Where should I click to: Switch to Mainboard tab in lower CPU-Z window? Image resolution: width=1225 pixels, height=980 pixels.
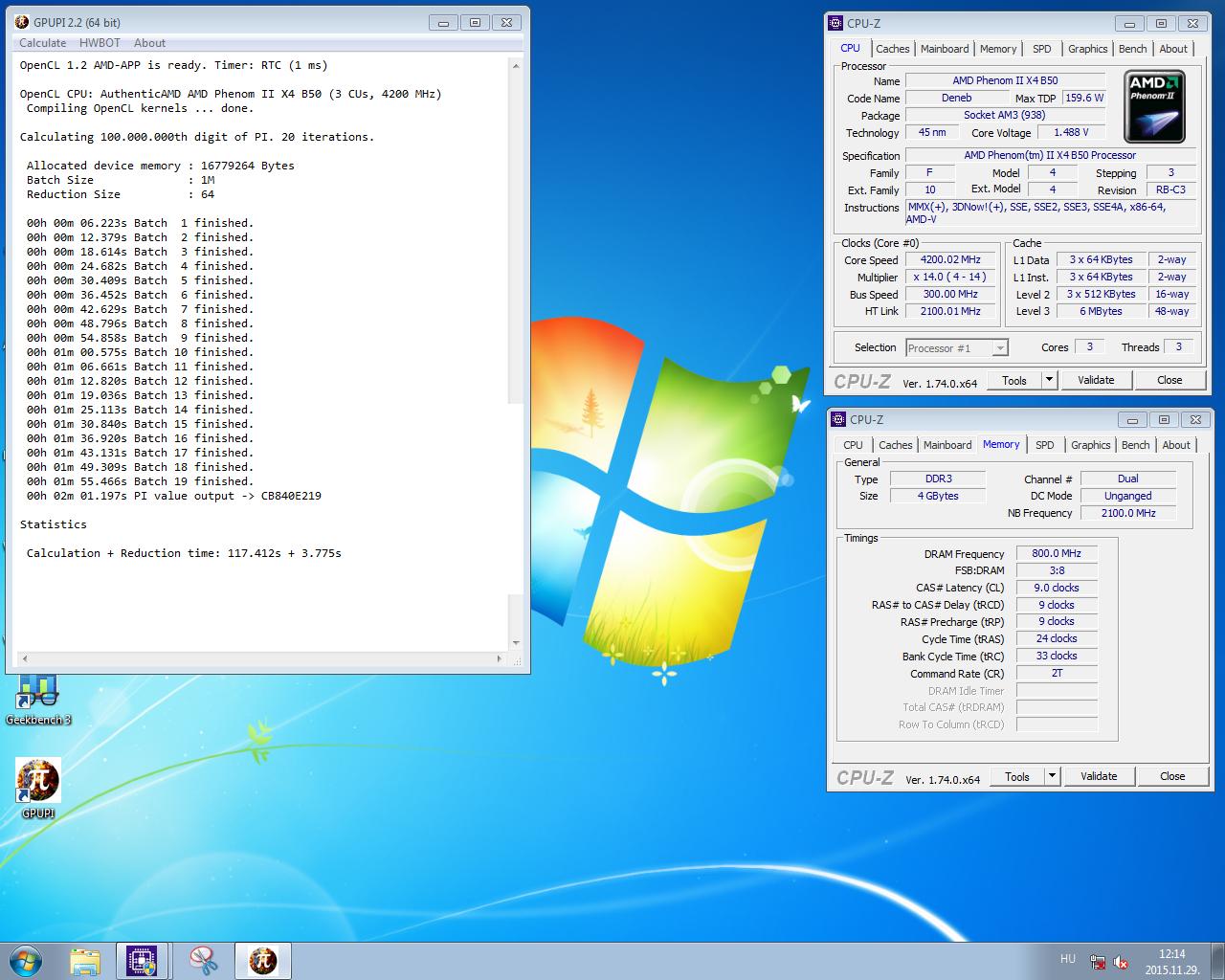point(947,445)
